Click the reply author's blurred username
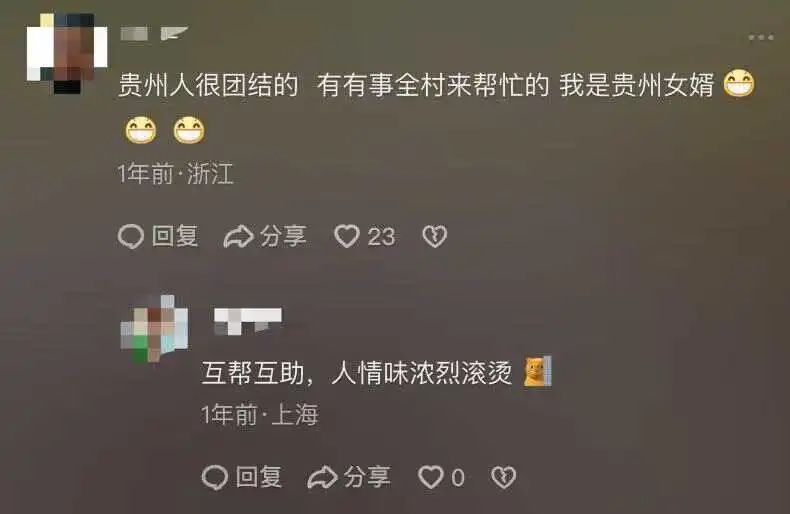This screenshot has height=514, width=790. [x=247, y=321]
